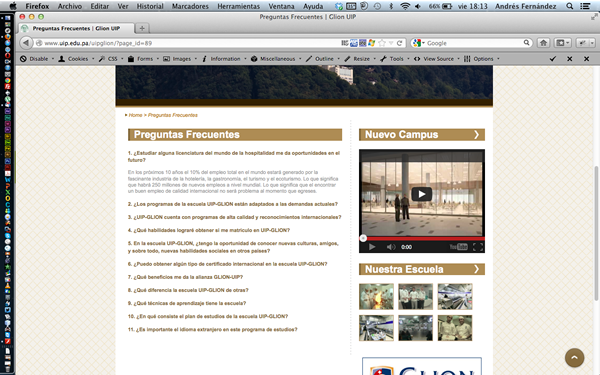Click the video progress bar scrubber

pos(363,238)
